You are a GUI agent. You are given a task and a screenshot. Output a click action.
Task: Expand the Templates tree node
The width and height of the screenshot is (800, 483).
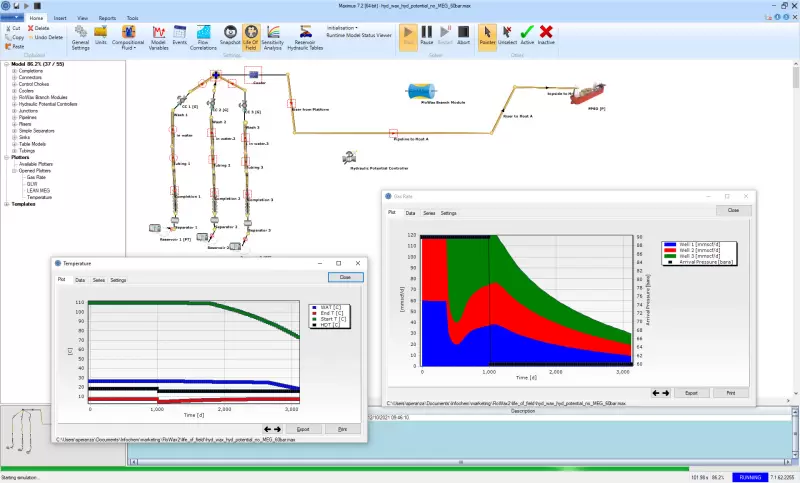tap(7, 204)
